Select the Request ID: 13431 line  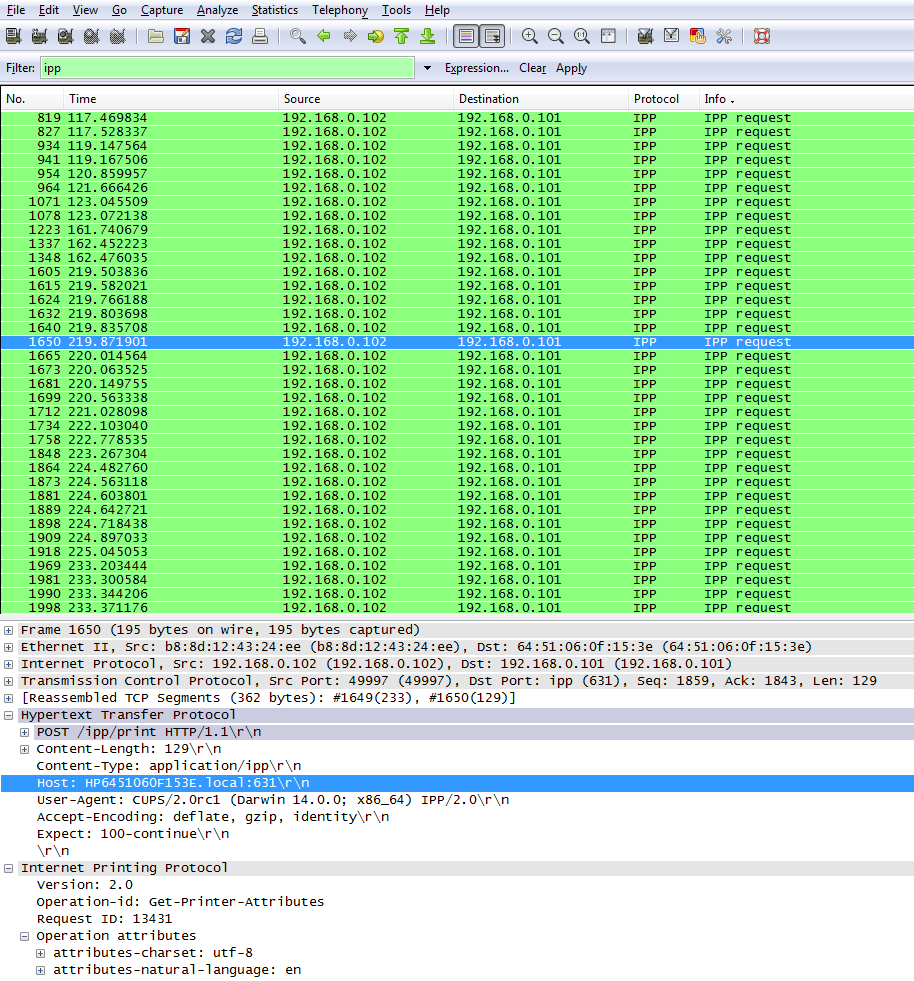point(104,919)
